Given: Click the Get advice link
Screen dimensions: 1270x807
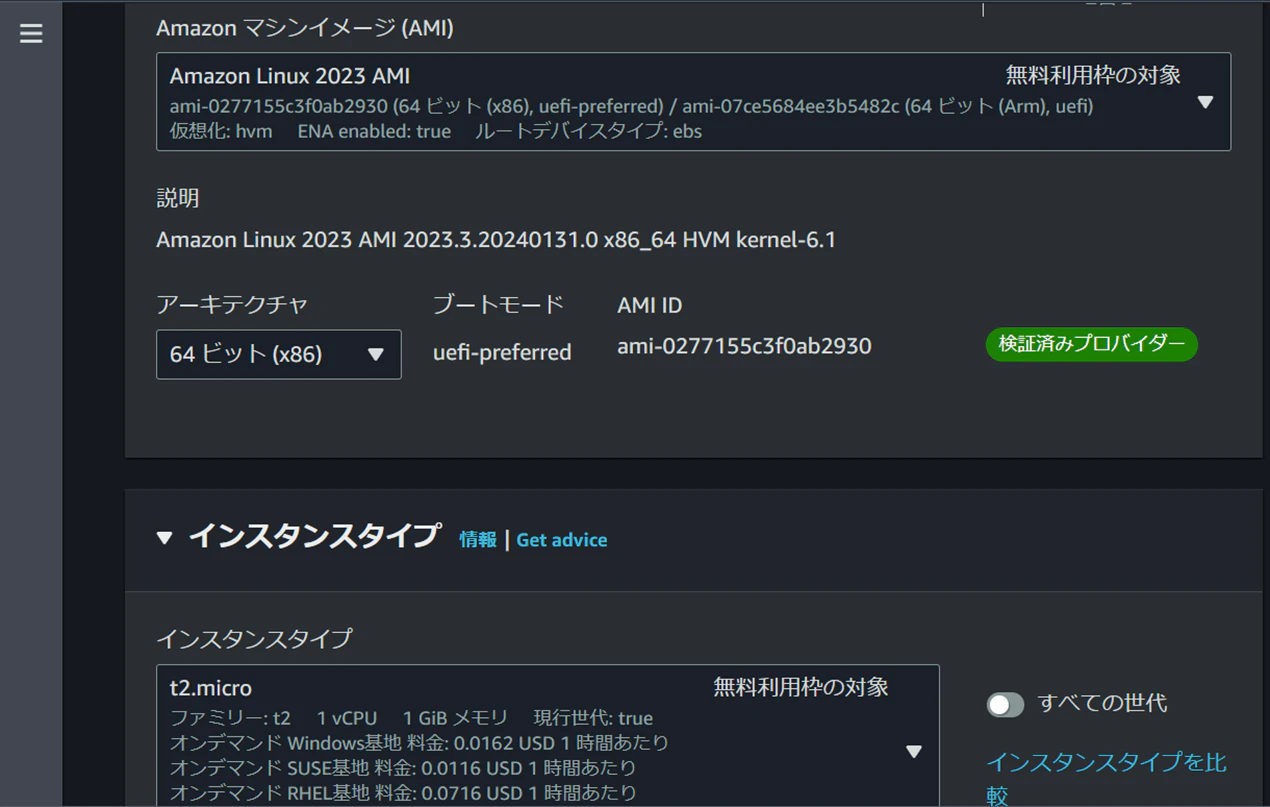Looking at the screenshot, I should point(562,540).
